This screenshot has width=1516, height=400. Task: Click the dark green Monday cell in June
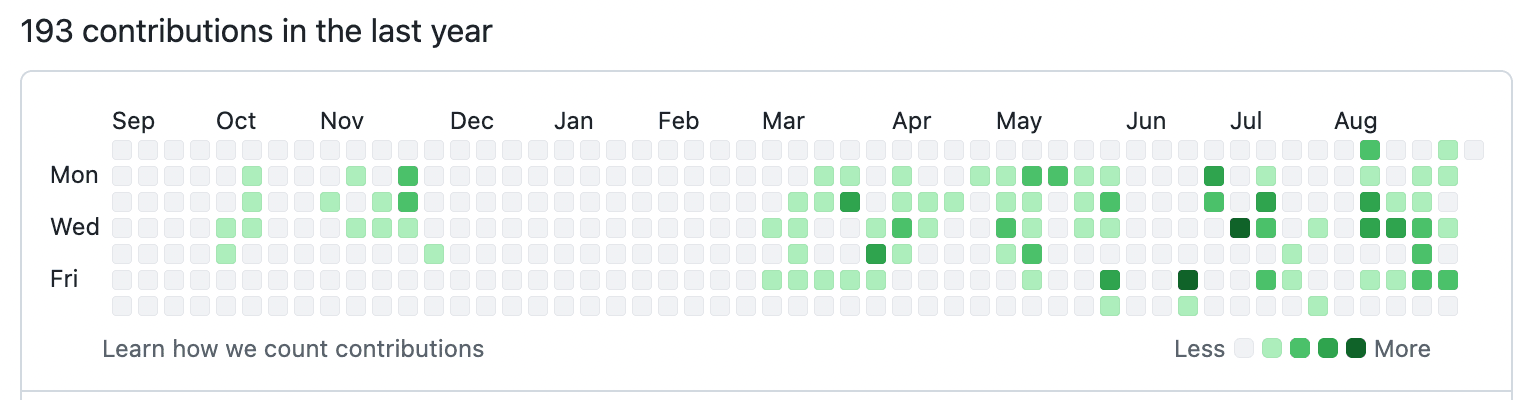click(x=1214, y=176)
